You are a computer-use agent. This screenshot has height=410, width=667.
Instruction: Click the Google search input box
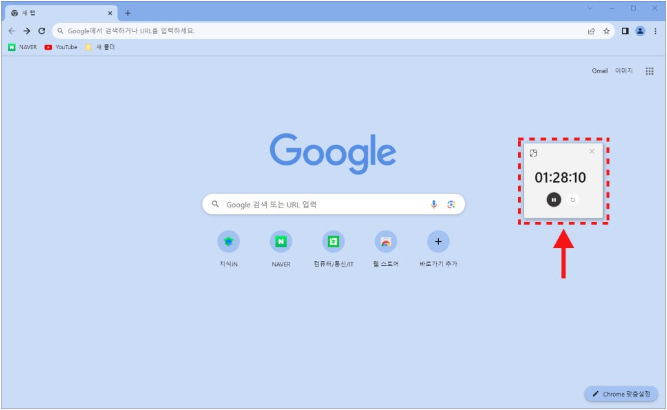coord(320,204)
